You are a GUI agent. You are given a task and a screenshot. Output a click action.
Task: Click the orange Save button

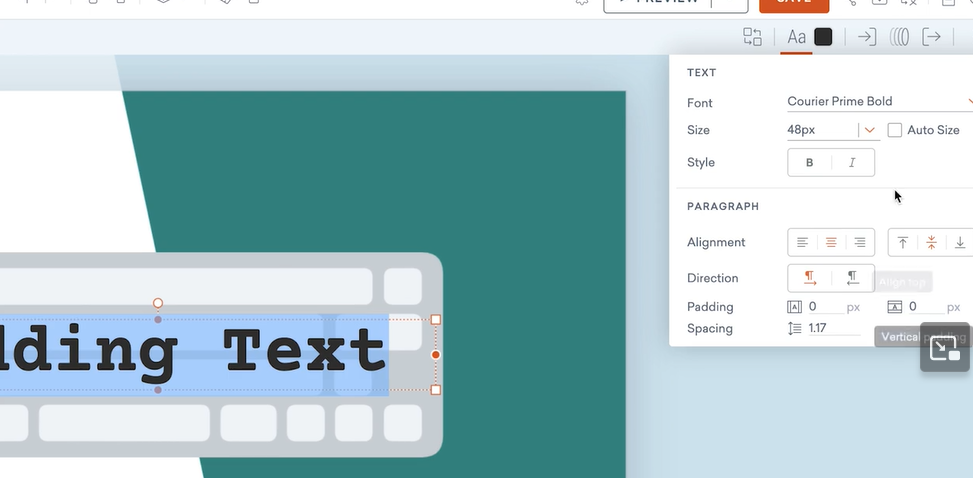(x=793, y=2)
